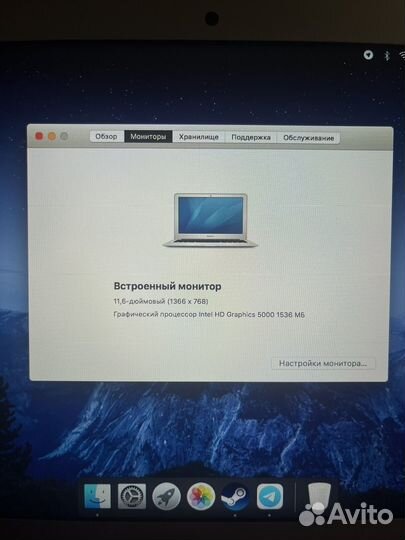Close the system information window
This screenshot has height=540, width=405.
[x=39, y=136]
